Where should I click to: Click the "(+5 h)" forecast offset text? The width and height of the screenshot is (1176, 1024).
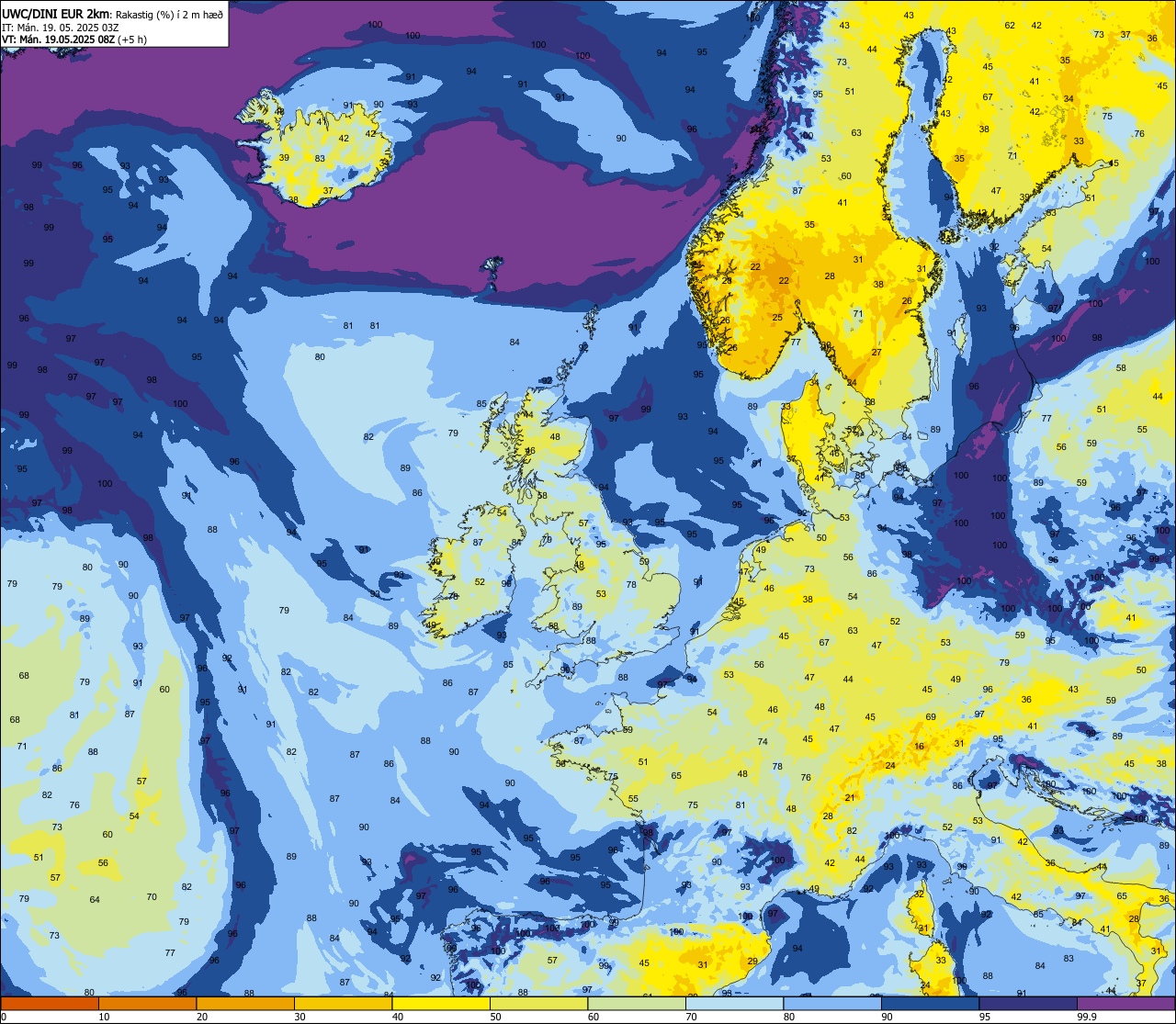[133, 39]
